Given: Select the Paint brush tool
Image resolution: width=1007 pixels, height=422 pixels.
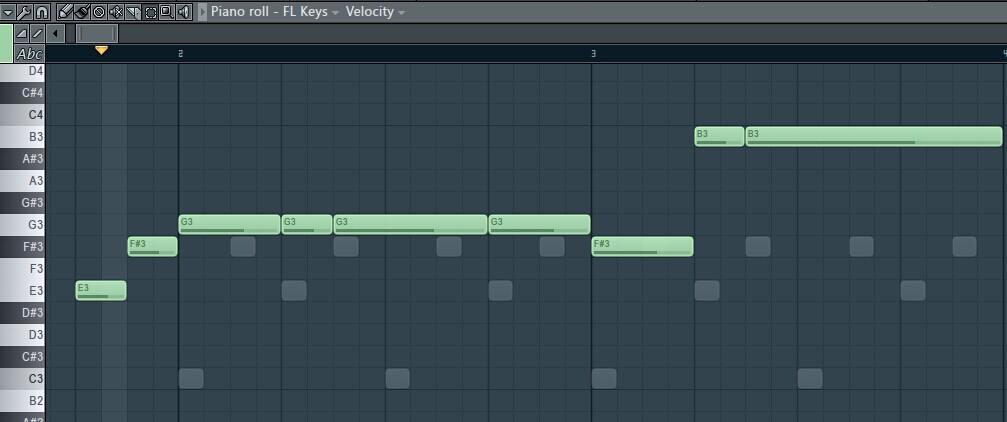Looking at the screenshot, I should click(82, 12).
